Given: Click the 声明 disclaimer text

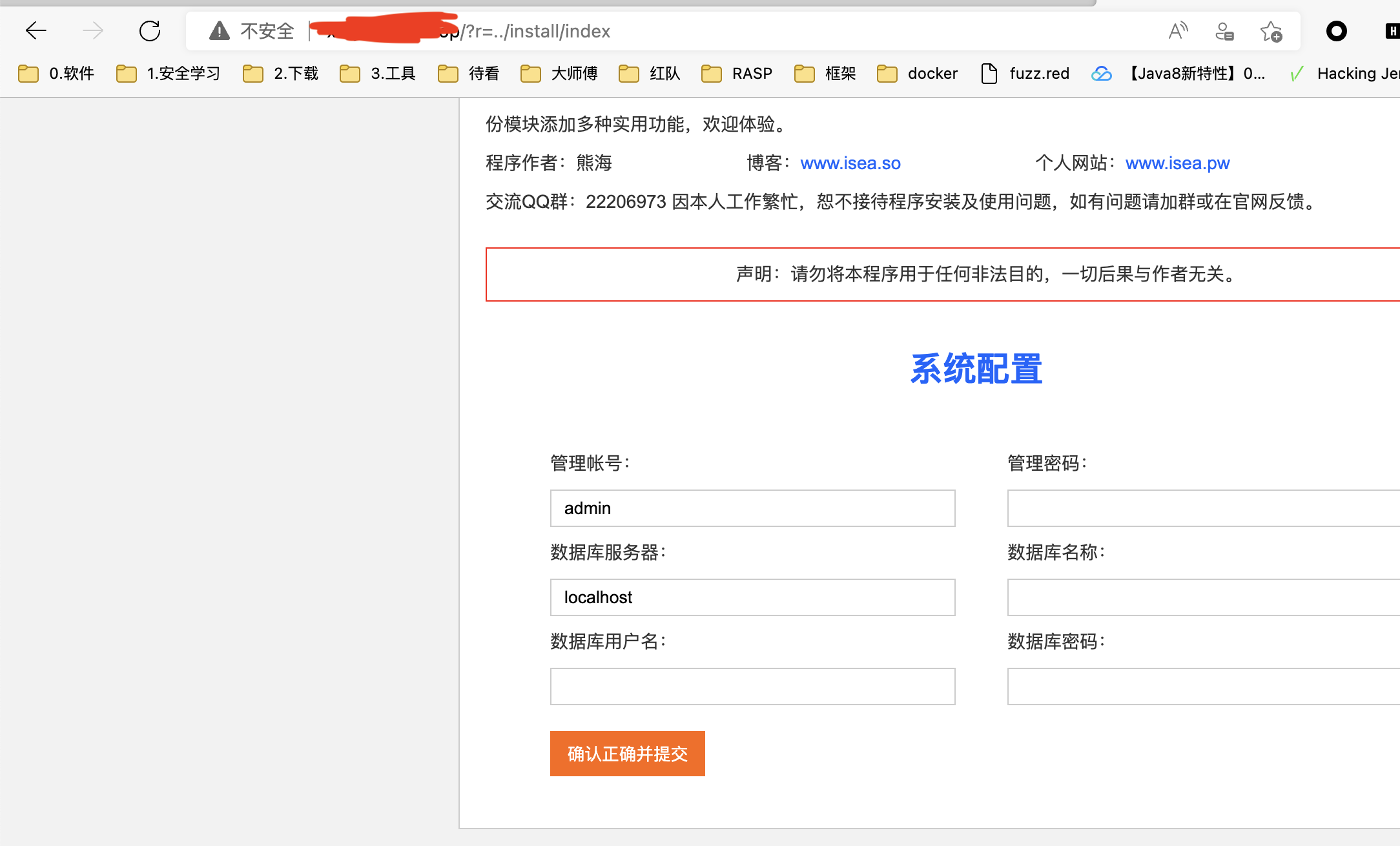Looking at the screenshot, I should (985, 274).
